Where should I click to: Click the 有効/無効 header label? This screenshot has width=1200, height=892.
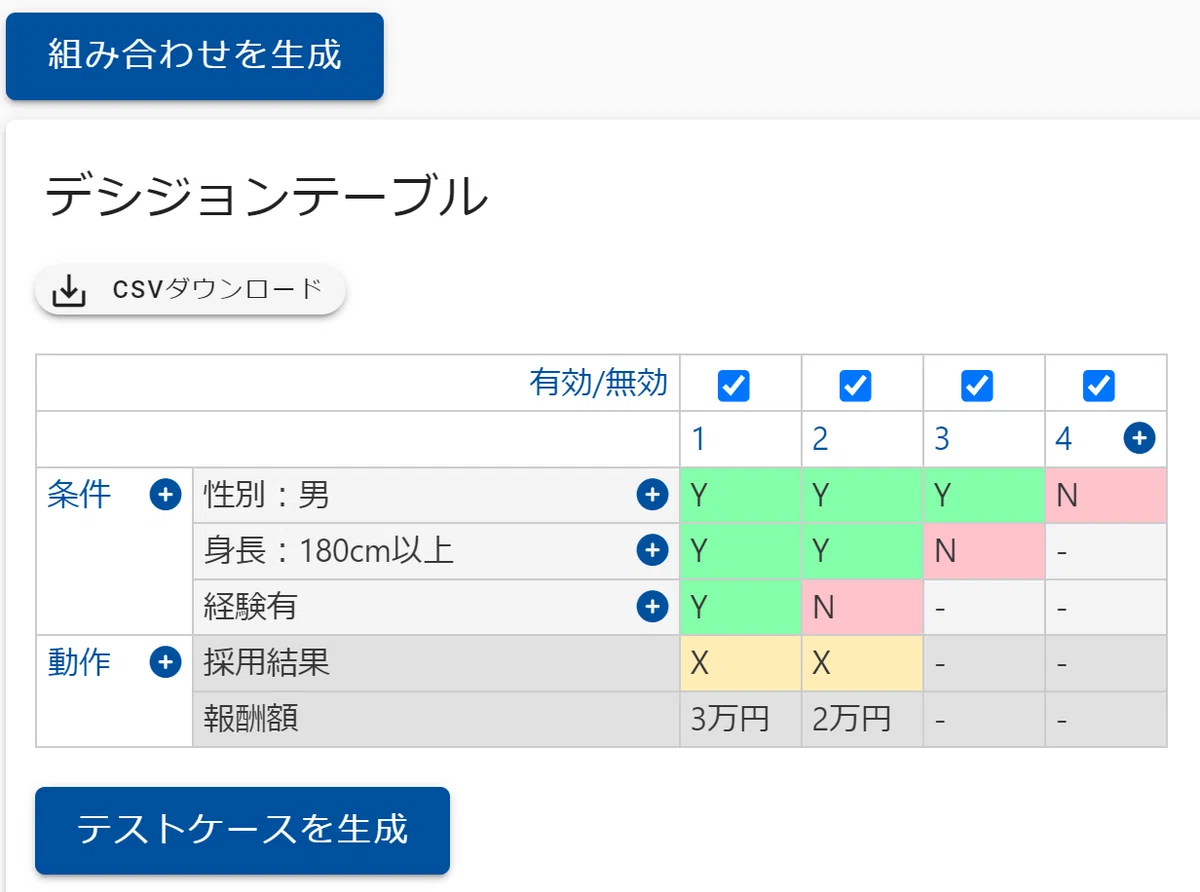[599, 383]
